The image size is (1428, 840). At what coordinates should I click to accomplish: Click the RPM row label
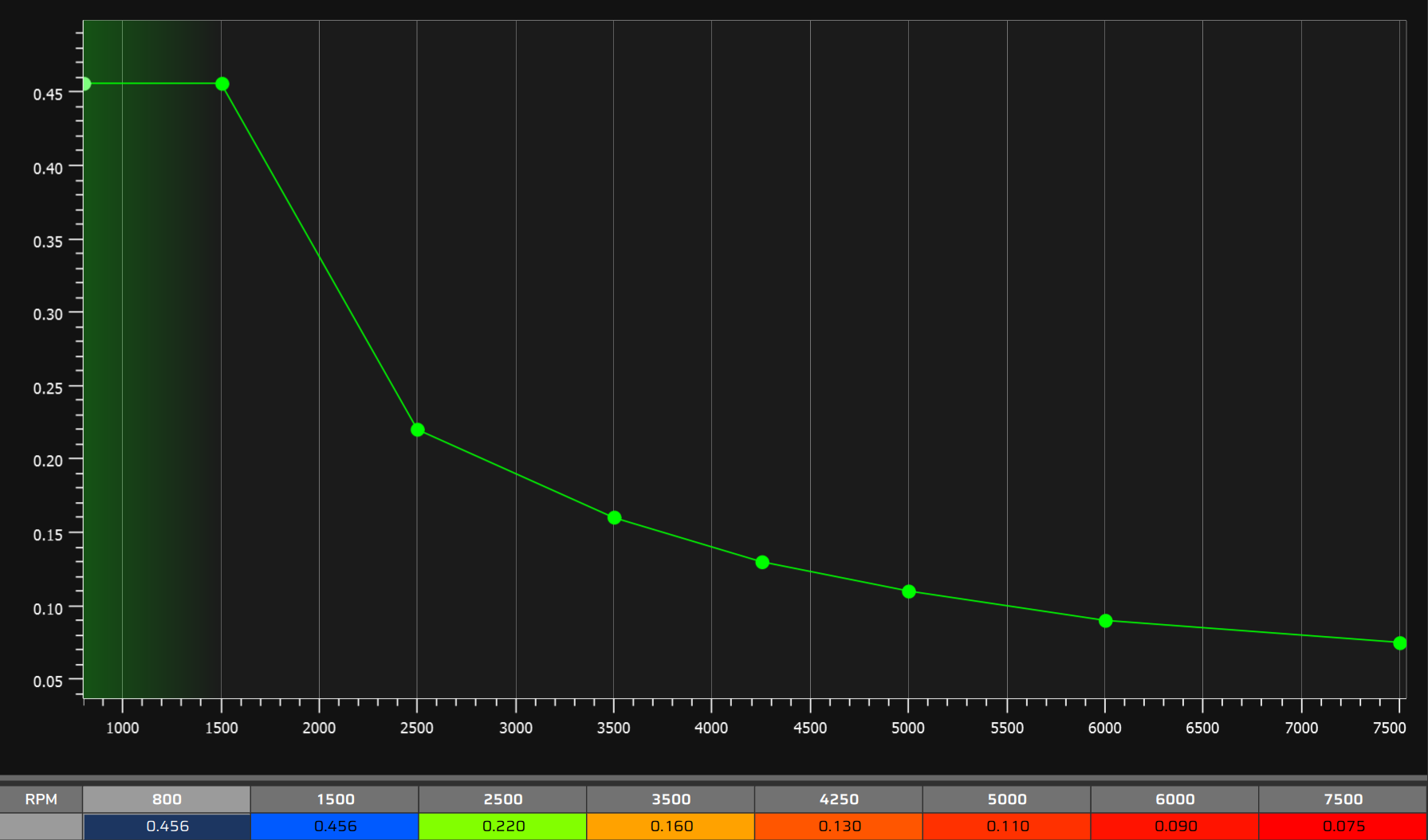pyautogui.click(x=41, y=799)
